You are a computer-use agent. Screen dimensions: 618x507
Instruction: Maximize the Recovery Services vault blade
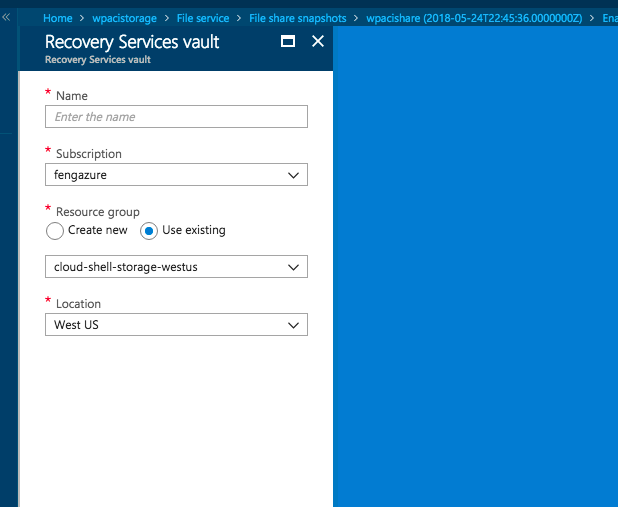[288, 41]
